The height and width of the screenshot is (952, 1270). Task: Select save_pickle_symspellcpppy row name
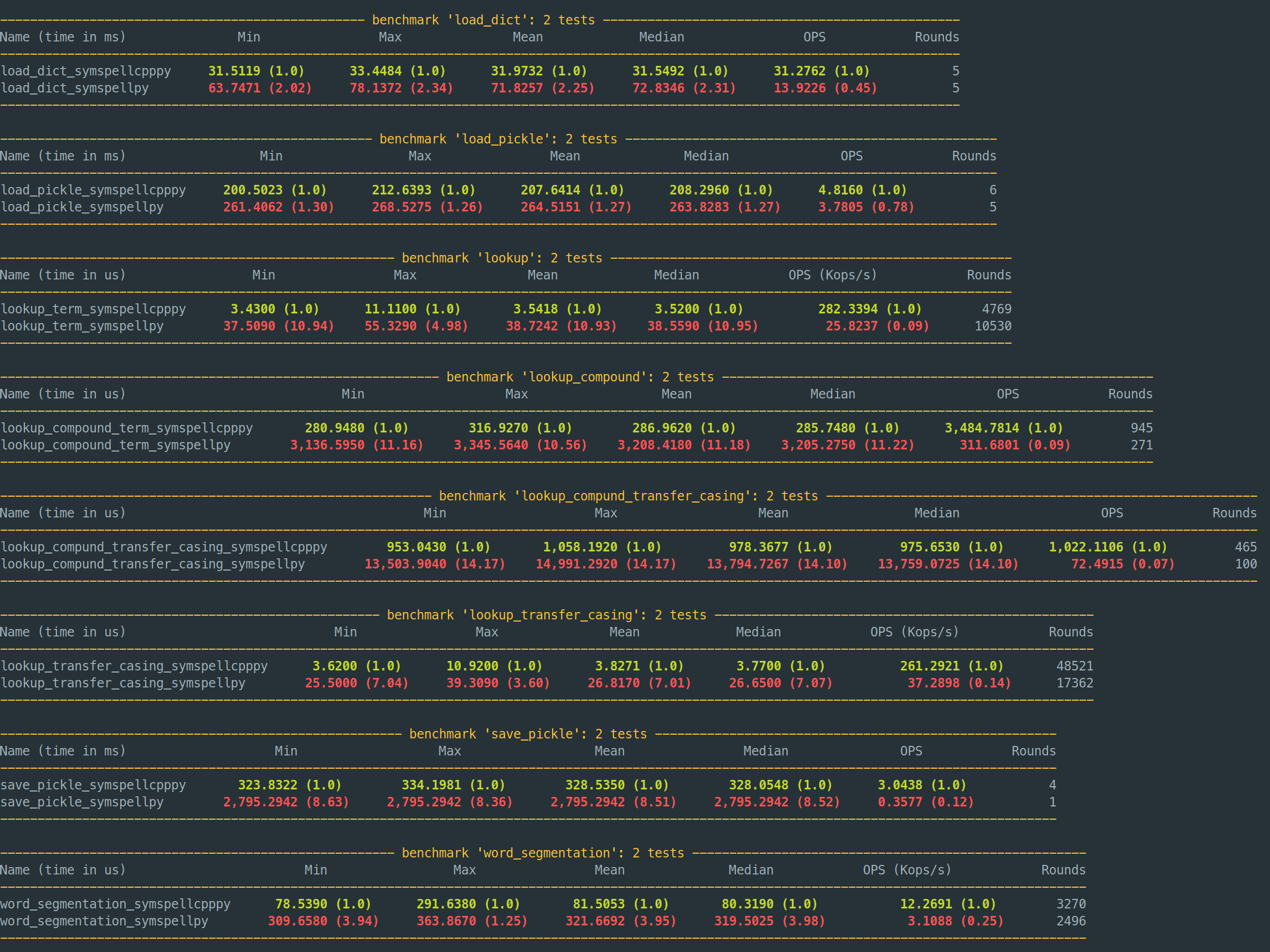93,785
